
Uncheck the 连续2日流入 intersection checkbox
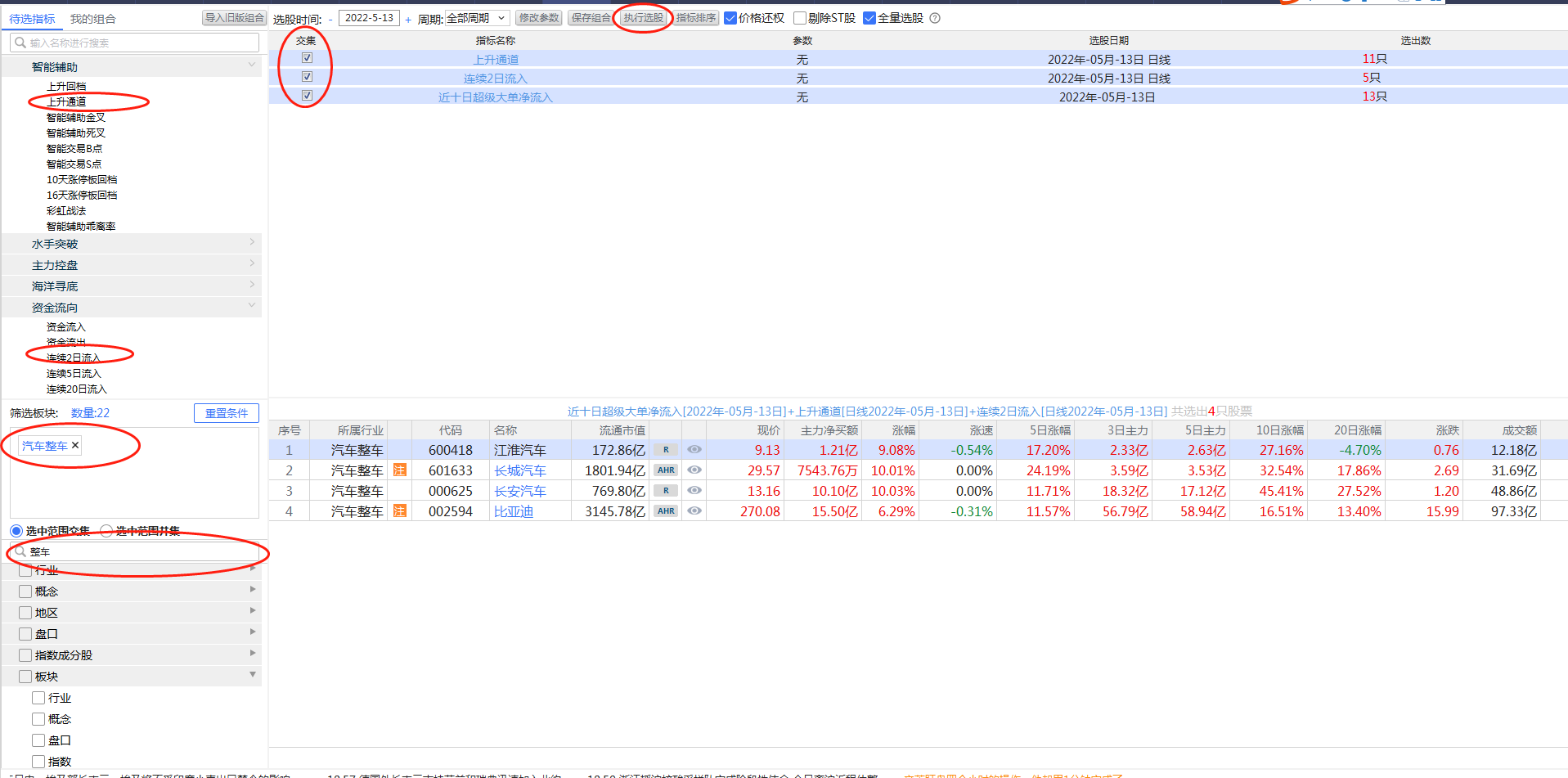[x=307, y=77]
